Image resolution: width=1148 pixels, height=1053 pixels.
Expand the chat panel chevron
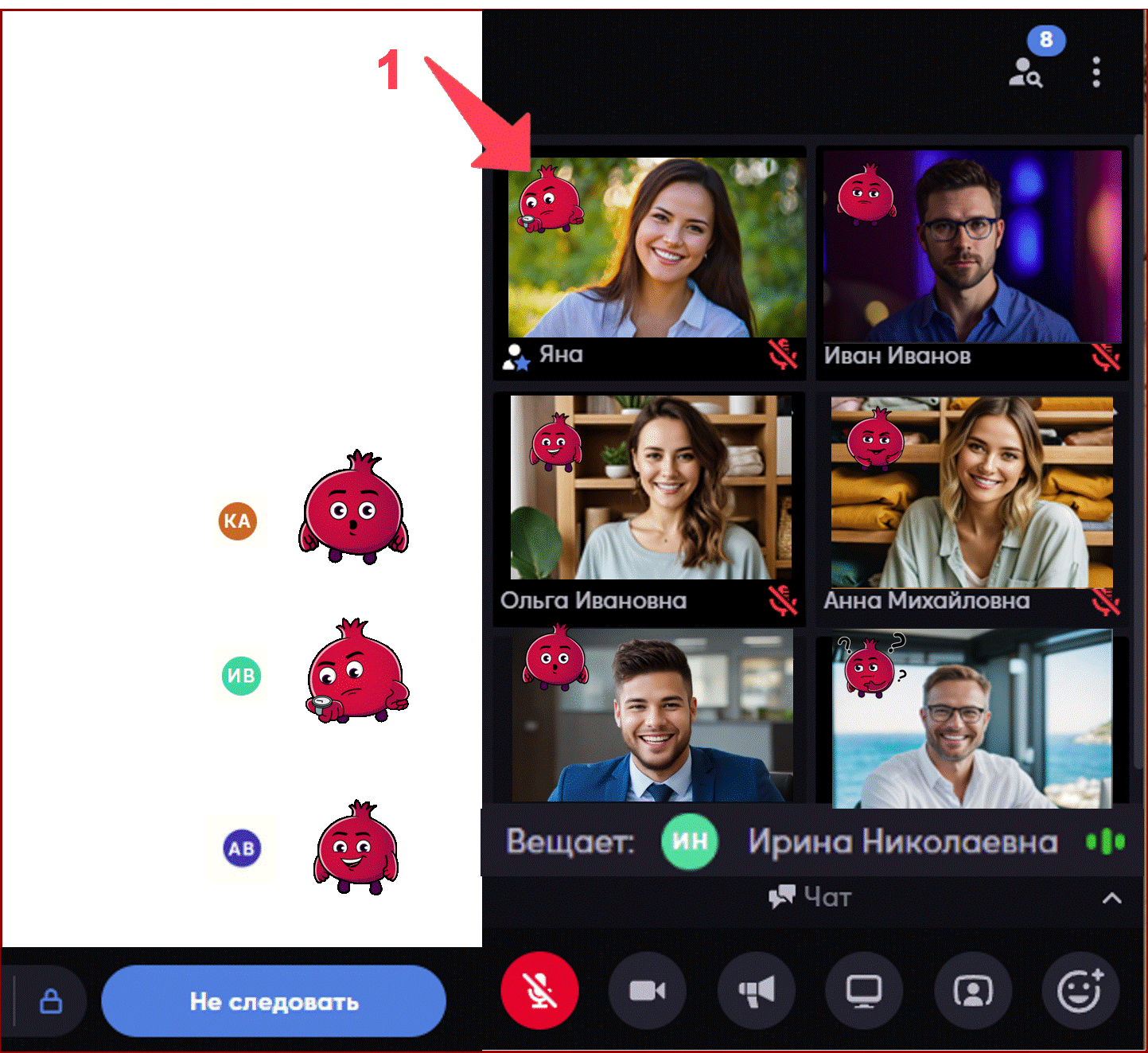[x=1111, y=899]
